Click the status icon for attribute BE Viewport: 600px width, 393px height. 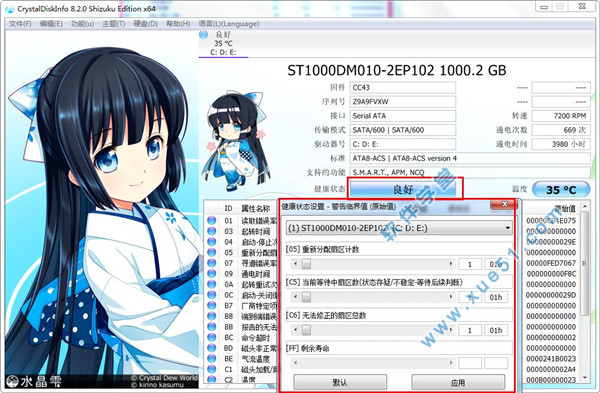pyautogui.click(x=212, y=359)
